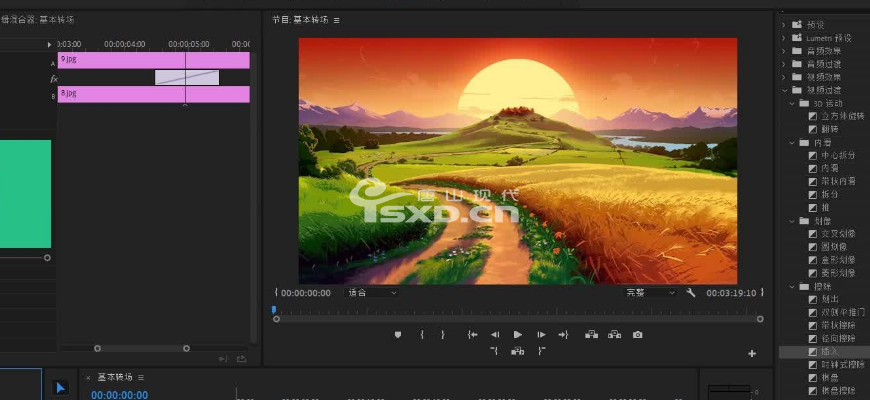Open the button editor plus icon
This screenshot has width=870, height=400.
pyautogui.click(x=752, y=353)
